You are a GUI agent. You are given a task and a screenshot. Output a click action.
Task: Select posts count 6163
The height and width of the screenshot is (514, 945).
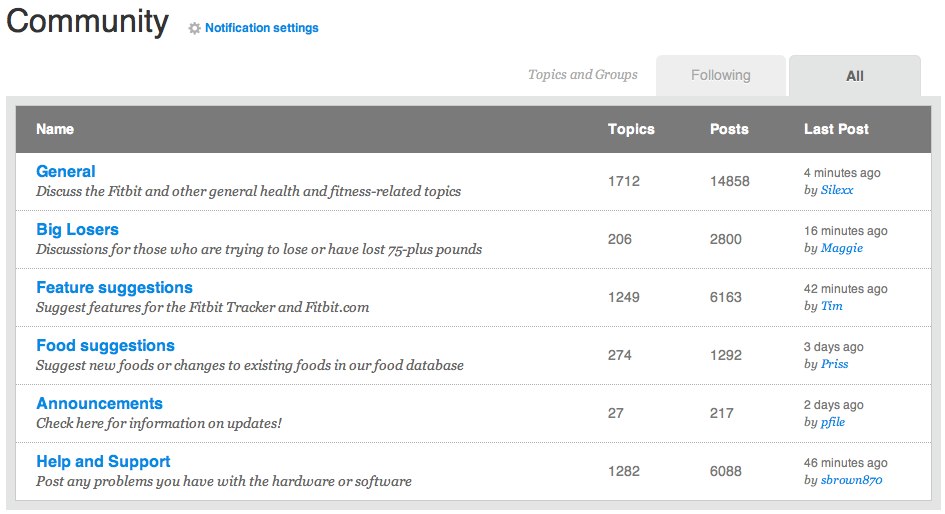726,297
